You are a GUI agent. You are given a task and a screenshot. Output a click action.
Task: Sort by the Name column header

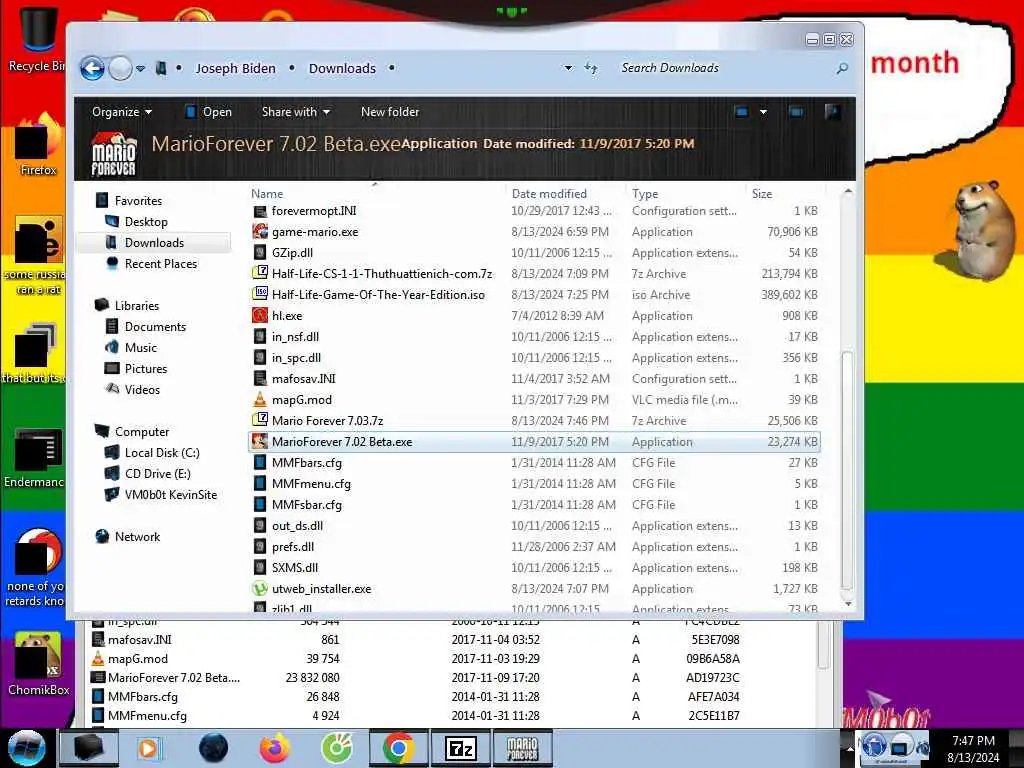267,193
